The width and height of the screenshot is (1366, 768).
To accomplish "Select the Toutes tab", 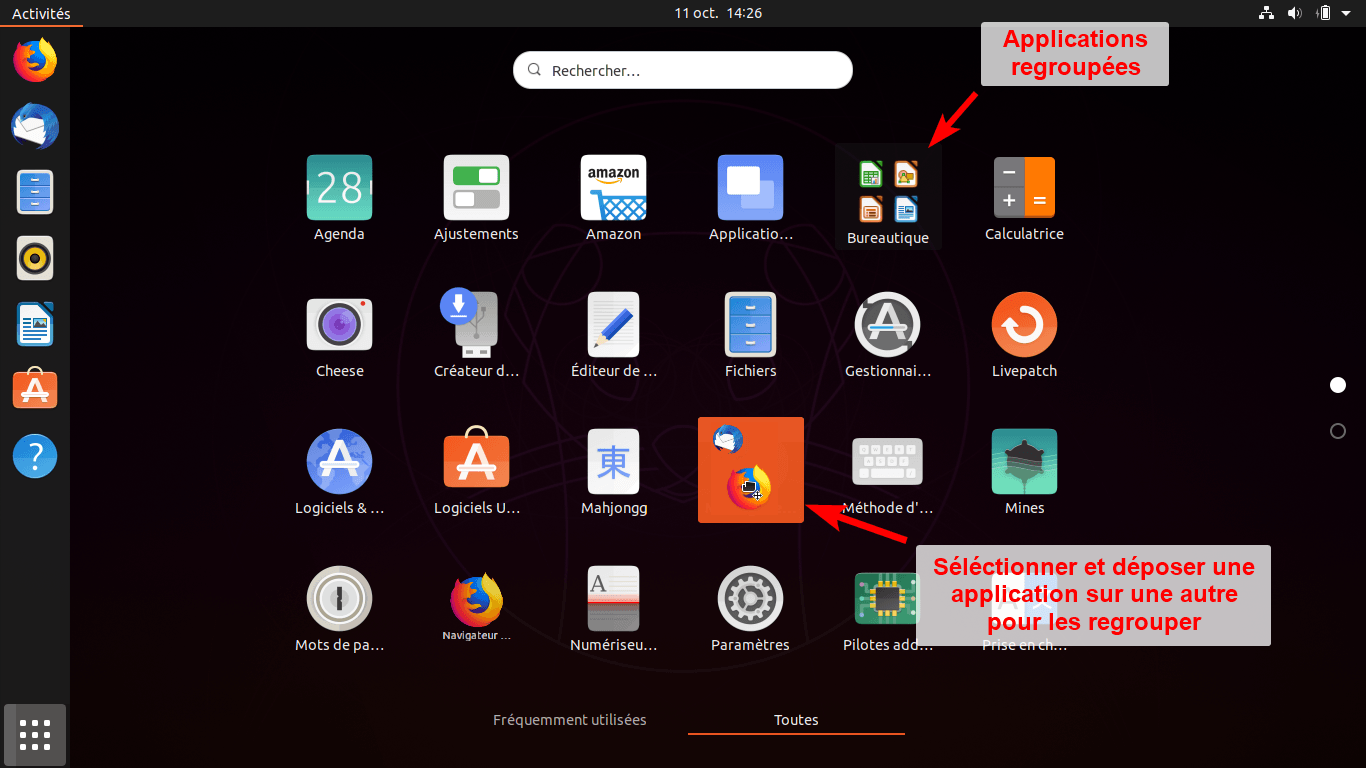I will click(x=796, y=720).
